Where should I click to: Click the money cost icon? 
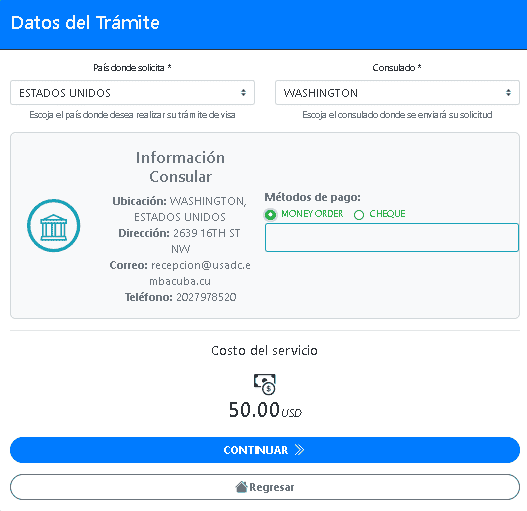click(265, 384)
